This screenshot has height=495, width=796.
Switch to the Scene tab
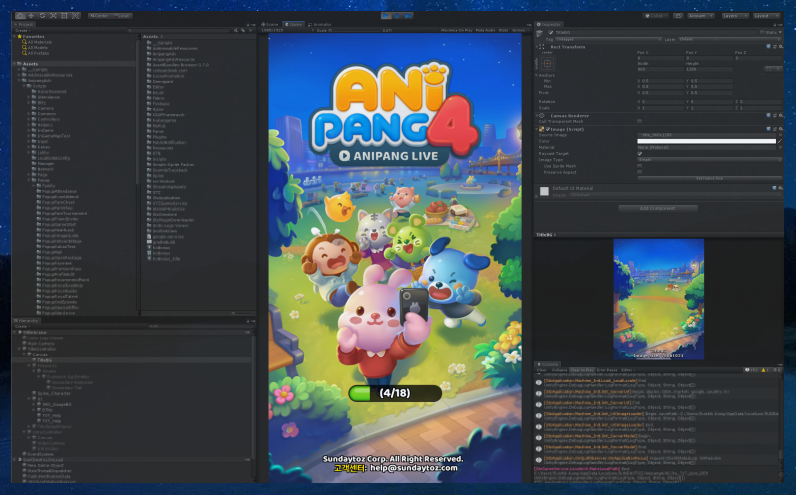click(271, 24)
